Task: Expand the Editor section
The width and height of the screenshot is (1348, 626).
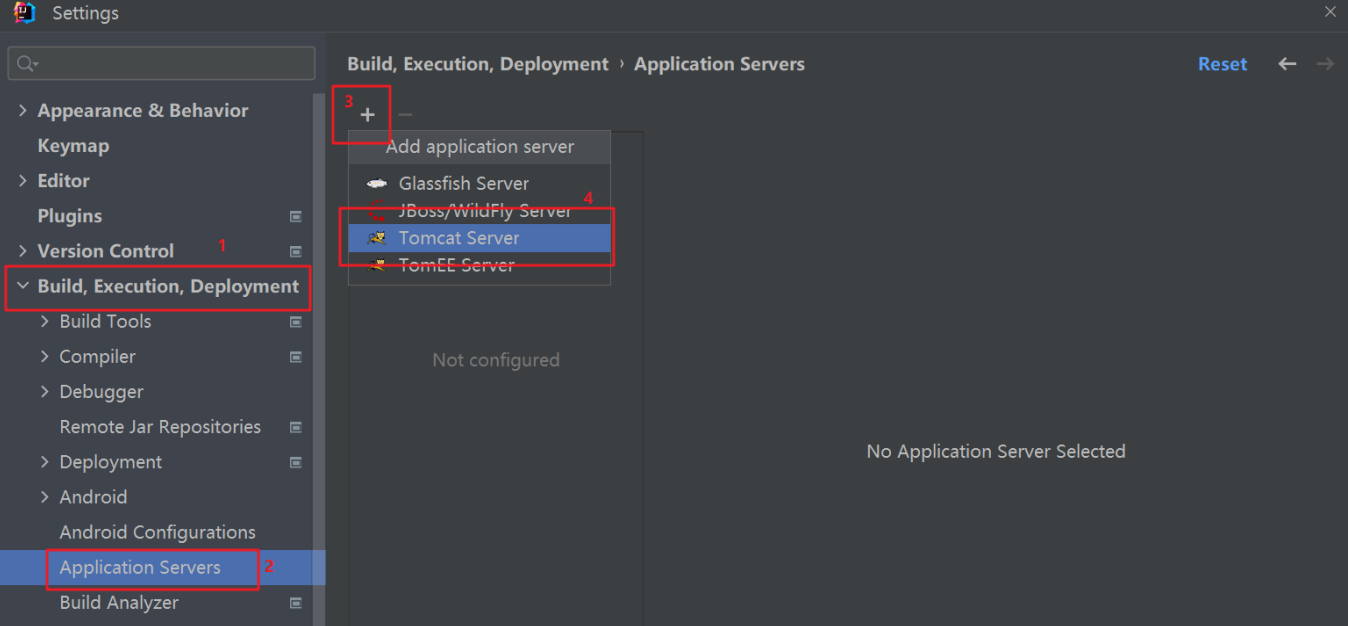Action: [x=23, y=181]
